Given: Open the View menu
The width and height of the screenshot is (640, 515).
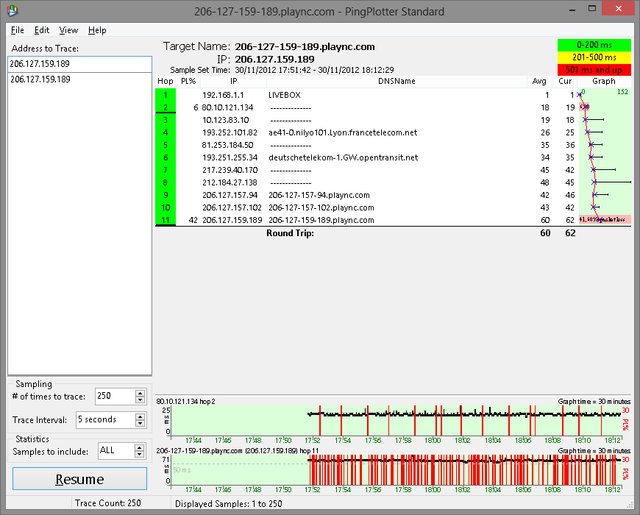Looking at the screenshot, I should pos(68,30).
